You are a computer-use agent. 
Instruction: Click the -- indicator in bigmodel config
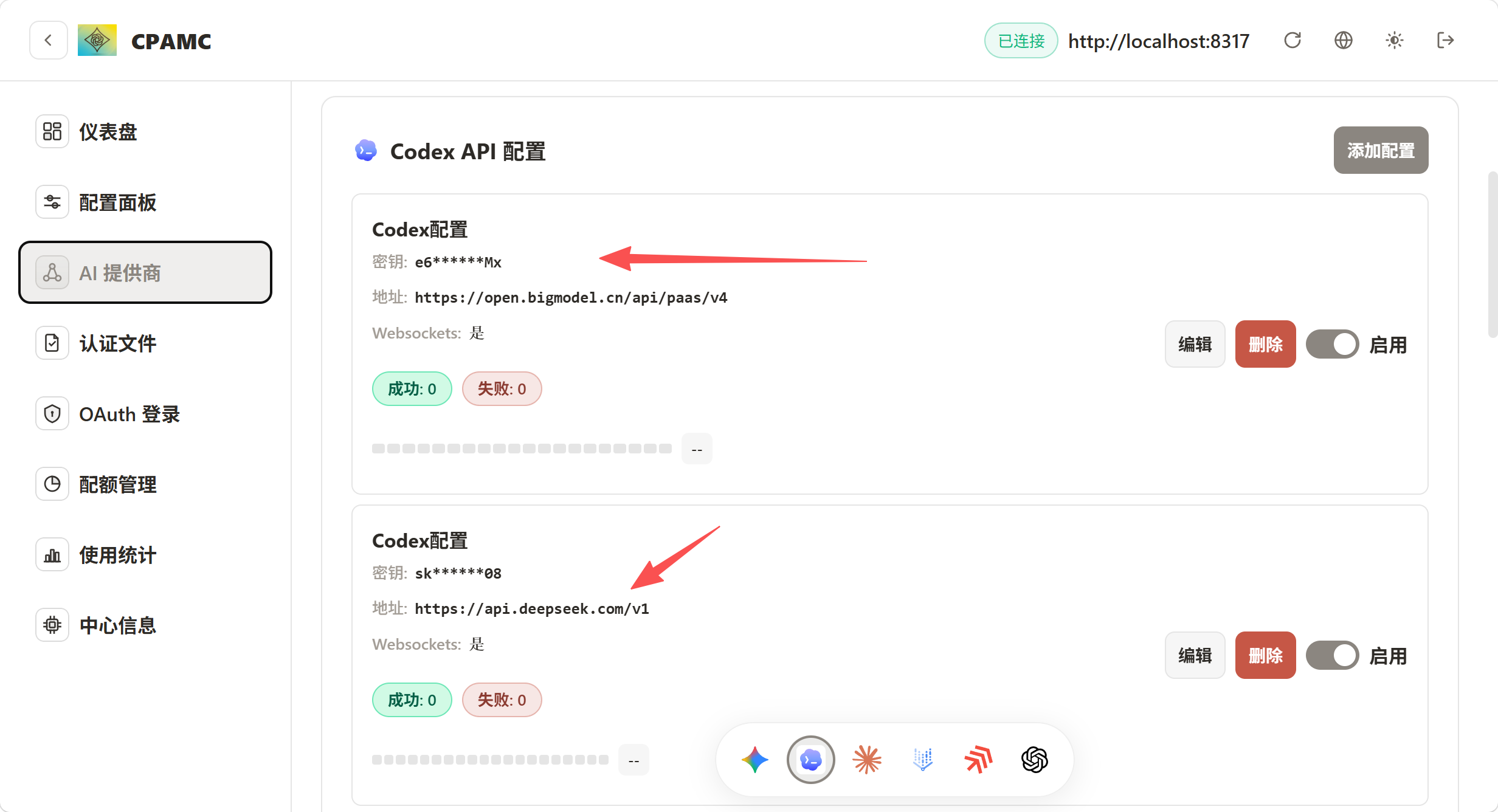click(697, 449)
